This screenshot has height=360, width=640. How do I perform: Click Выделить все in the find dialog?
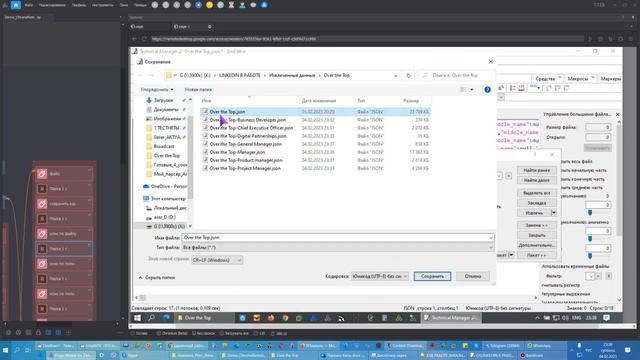pos(537,193)
